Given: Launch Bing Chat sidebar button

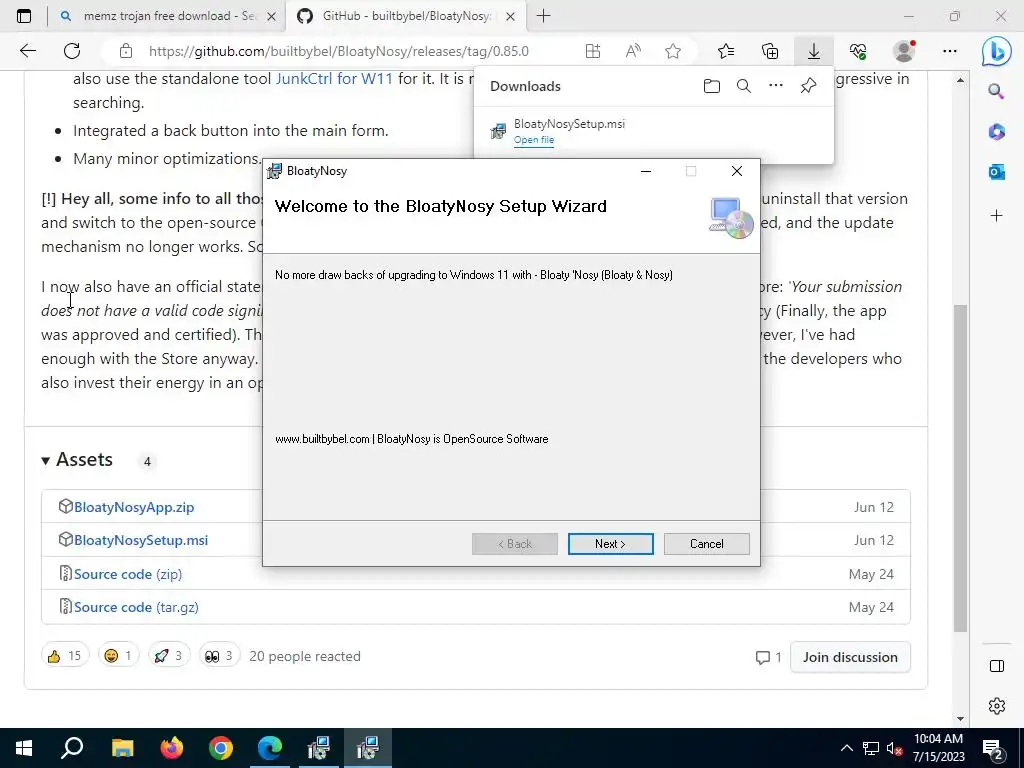Looking at the screenshot, I should coord(997,52).
